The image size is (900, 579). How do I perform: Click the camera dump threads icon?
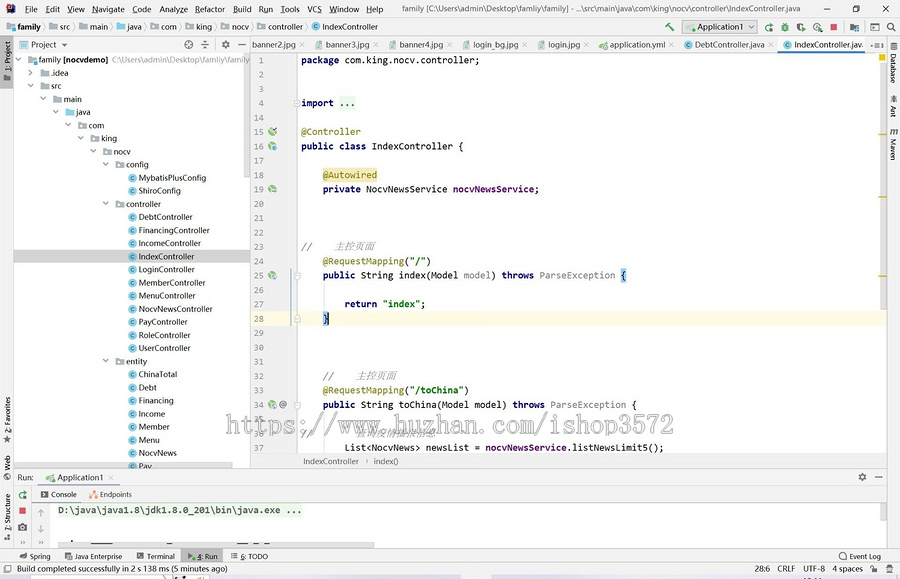(22, 527)
